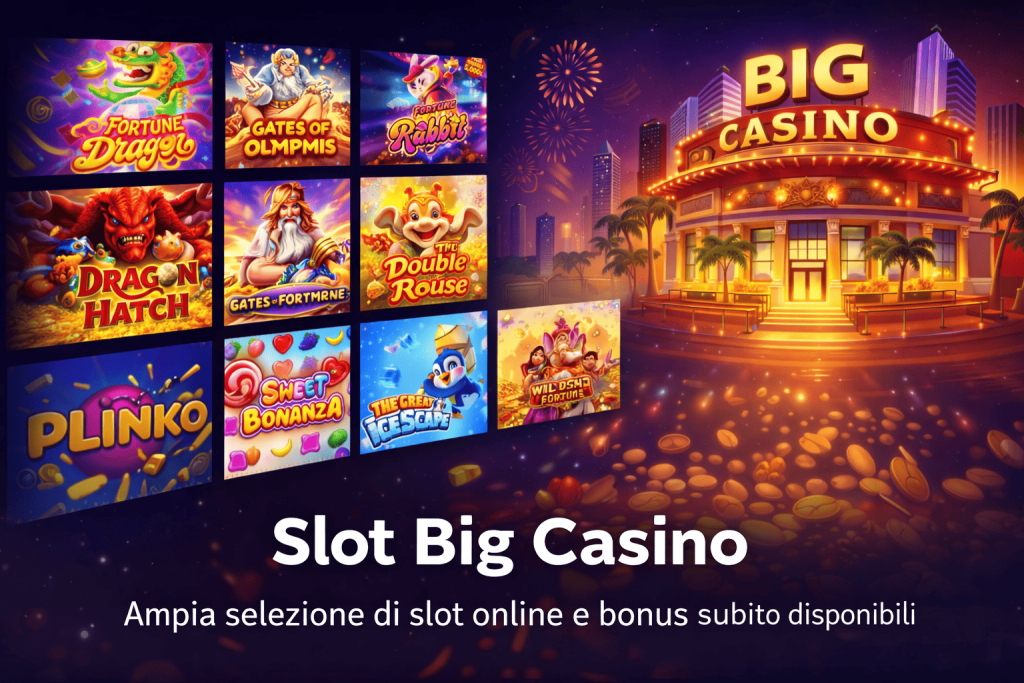Image resolution: width=1024 pixels, height=683 pixels.
Task: Launch the Dragon Hatch game thumbnail
Action: coord(110,265)
